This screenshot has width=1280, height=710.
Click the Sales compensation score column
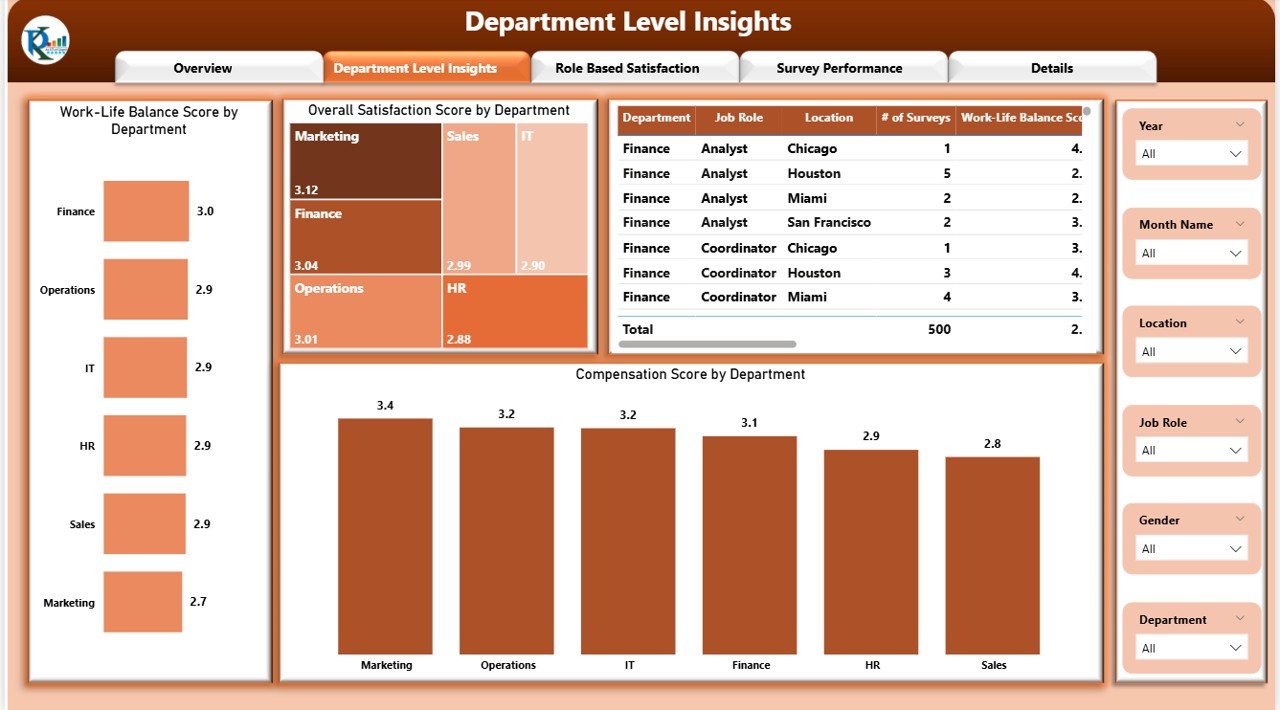tap(993, 556)
